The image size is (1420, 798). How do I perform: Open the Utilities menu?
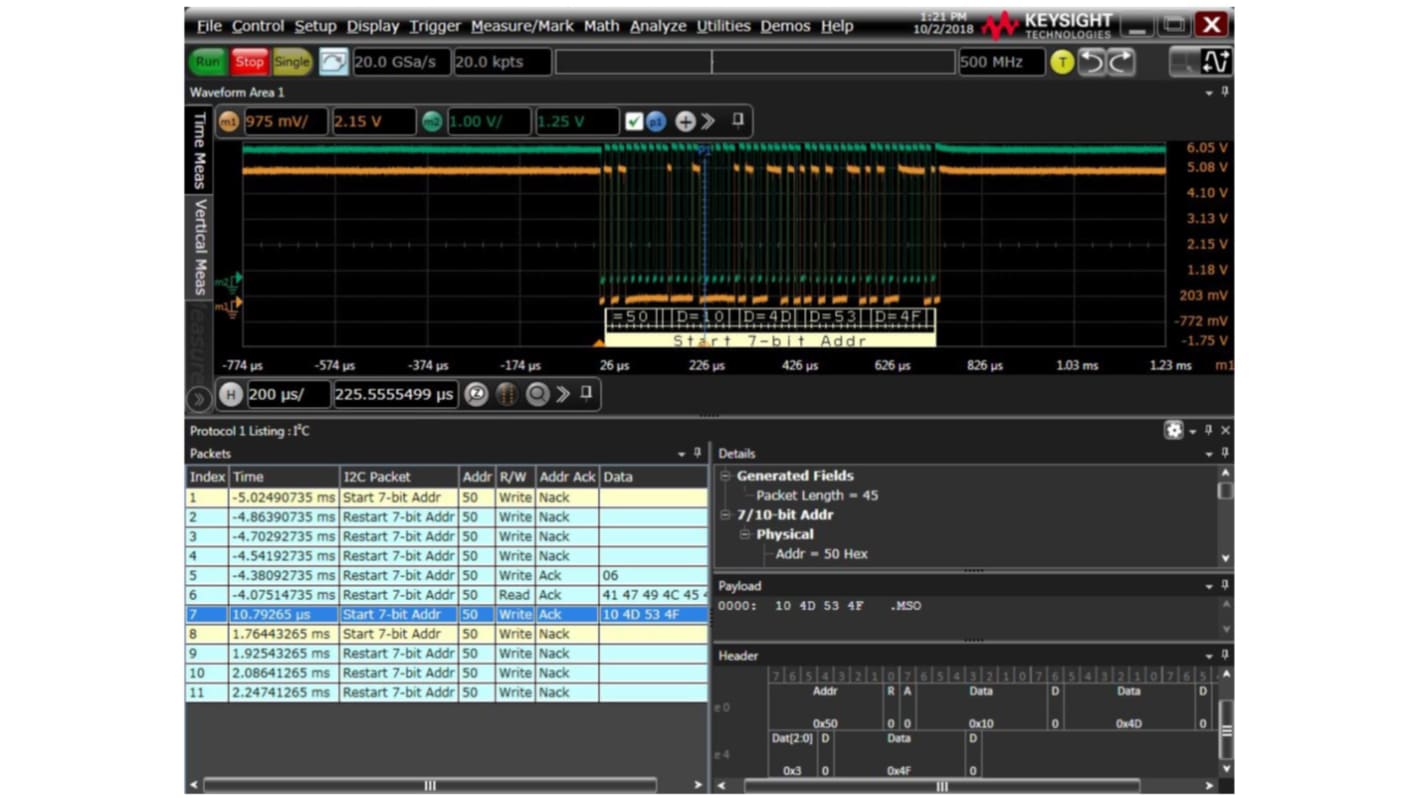(x=723, y=26)
